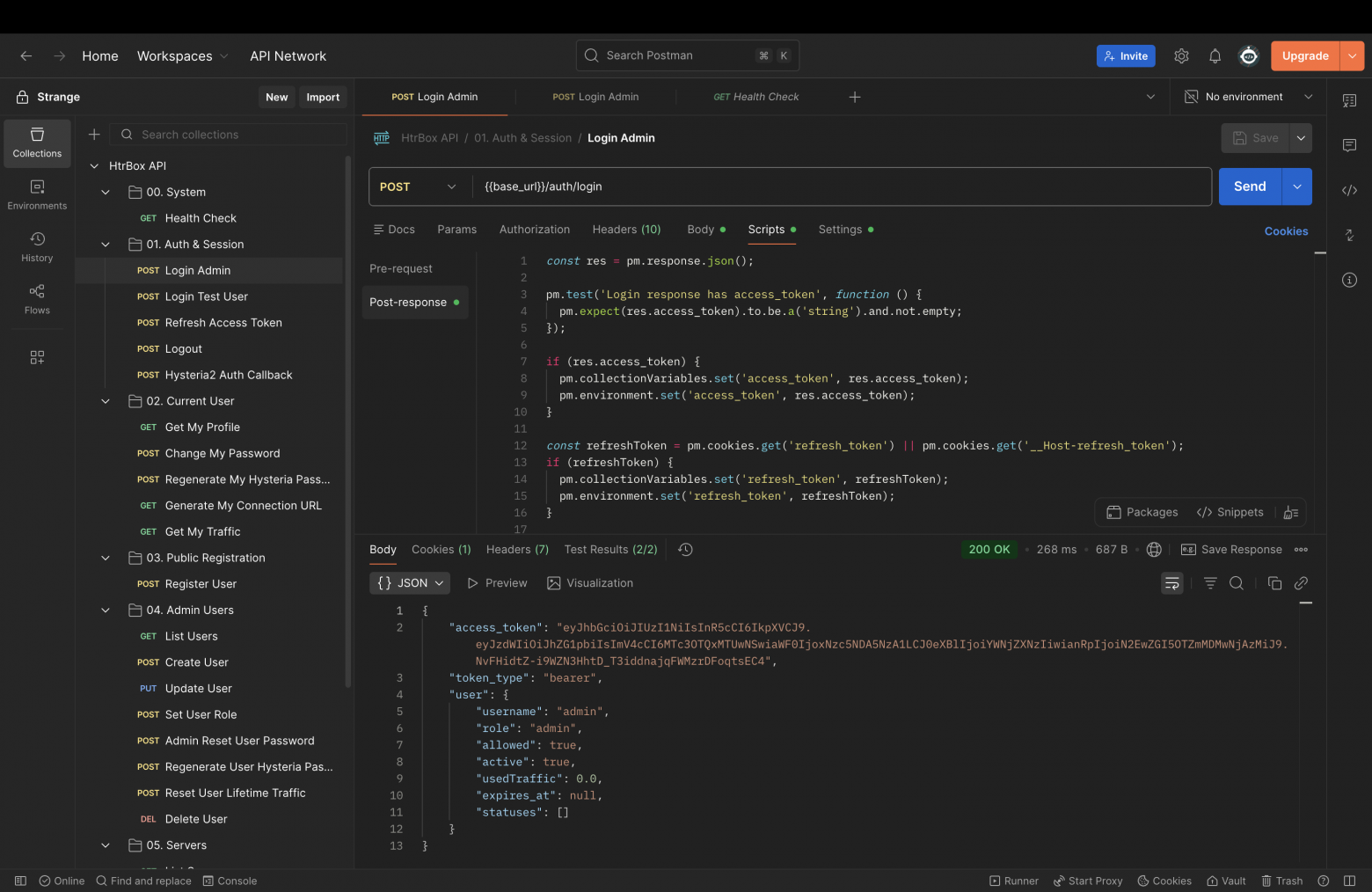Viewport: 1372px width, 892px height.
Task: Open the History sidebar panel
Action: click(37, 247)
